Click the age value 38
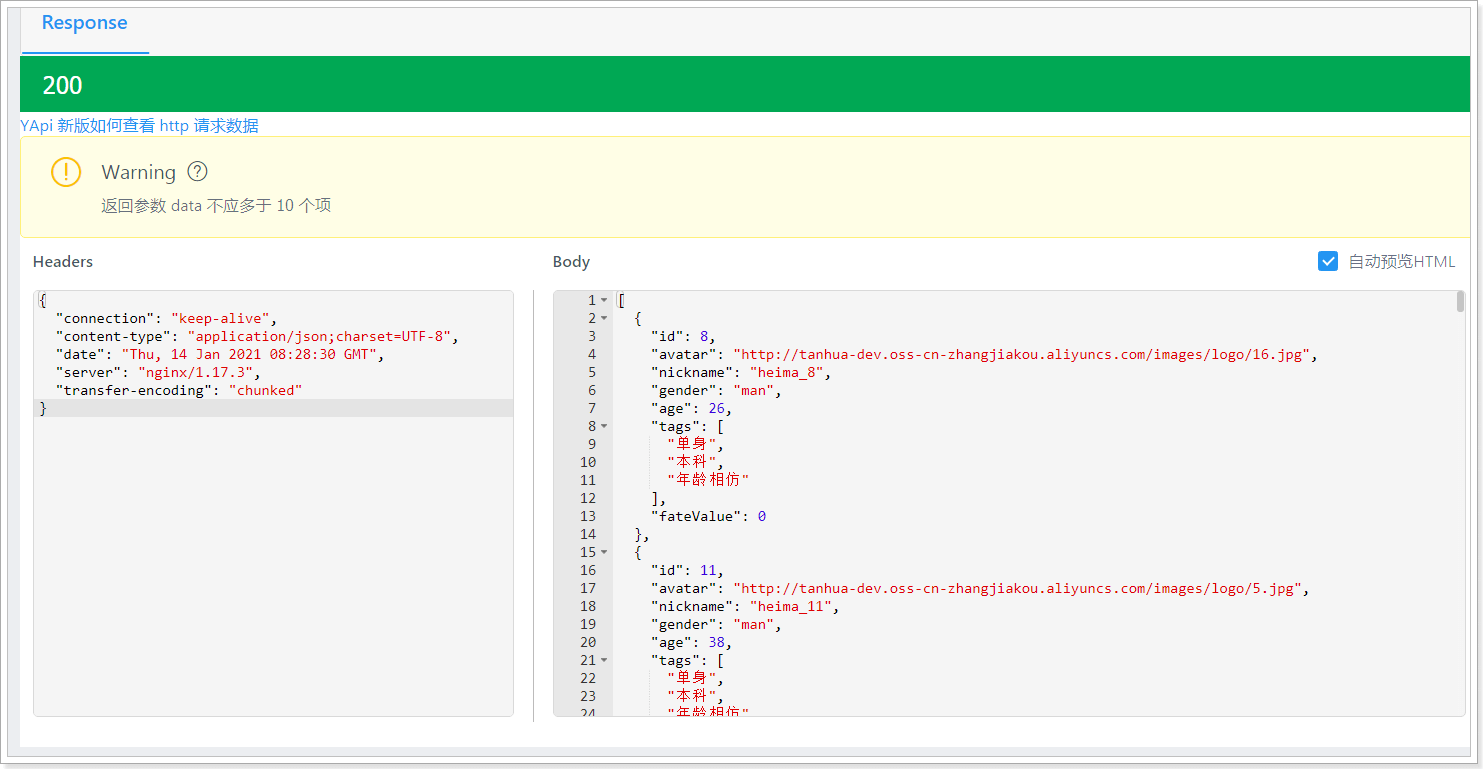The width and height of the screenshot is (1483, 769). point(716,642)
